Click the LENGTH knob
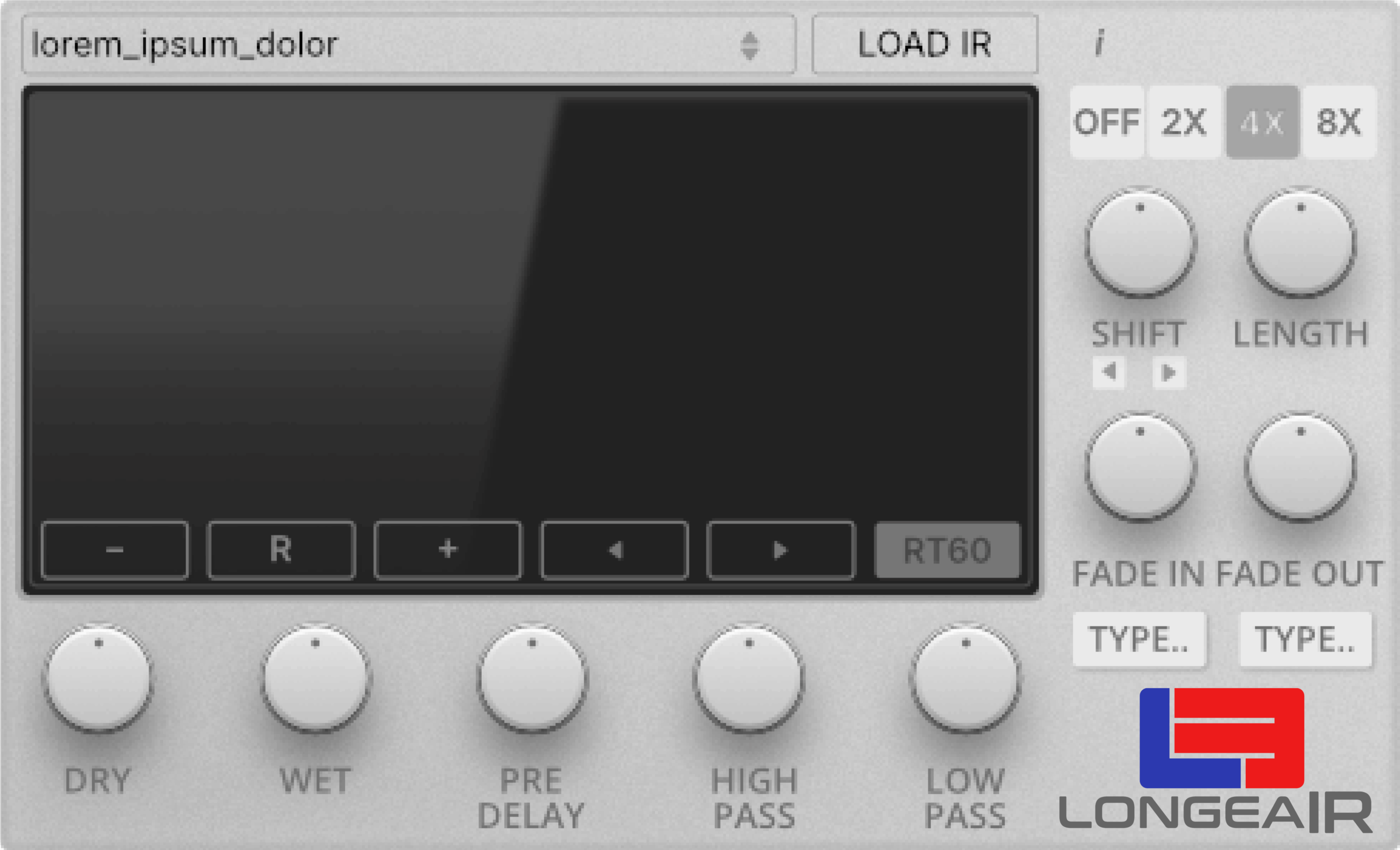The image size is (1400, 850). tap(1300, 243)
